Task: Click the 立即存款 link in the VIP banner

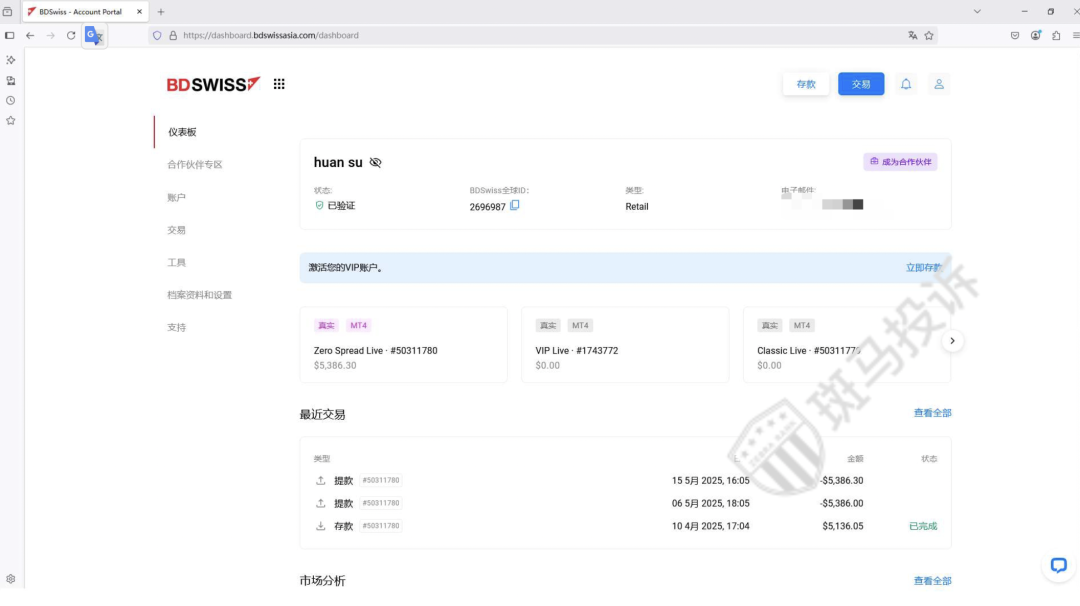Action: 925,267
